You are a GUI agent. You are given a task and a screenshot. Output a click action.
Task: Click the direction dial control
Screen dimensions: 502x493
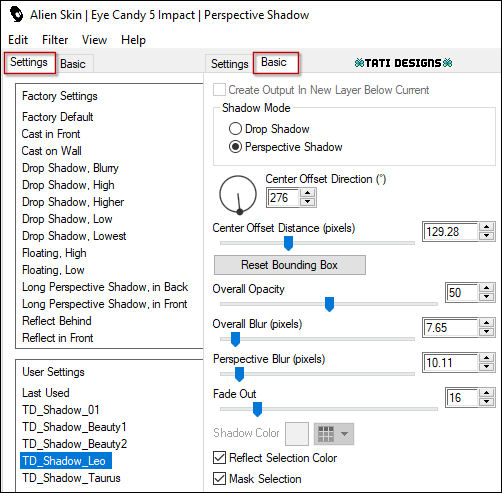click(x=238, y=195)
